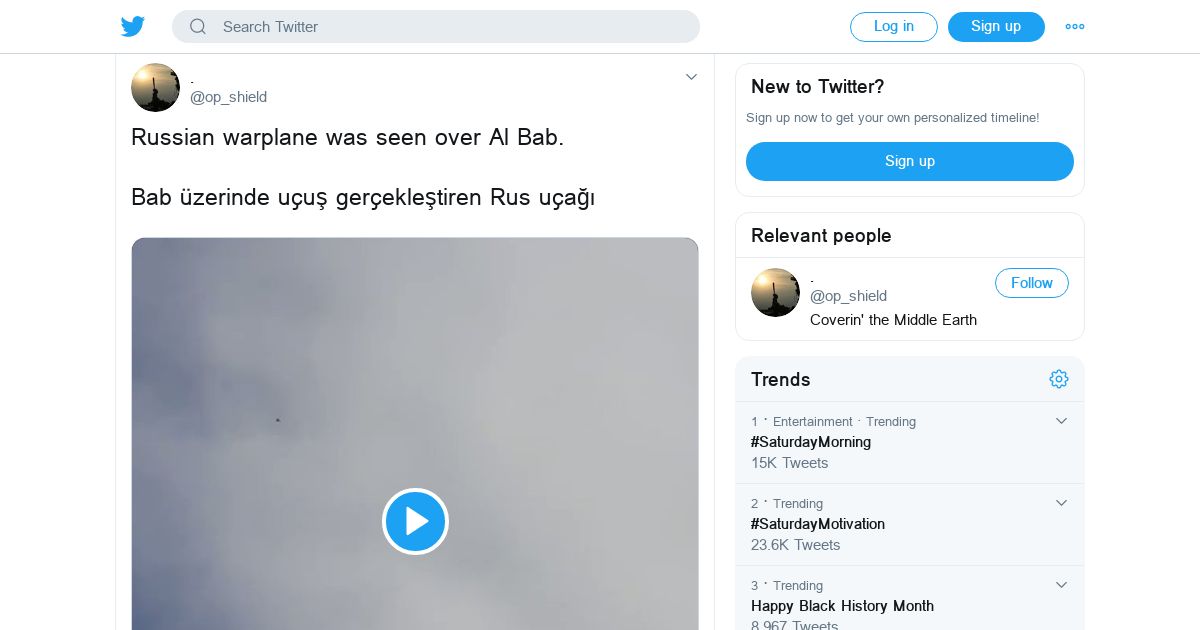The height and width of the screenshot is (630, 1200).
Task: Open the three-dot more options menu
Action: click(x=1075, y=27)
